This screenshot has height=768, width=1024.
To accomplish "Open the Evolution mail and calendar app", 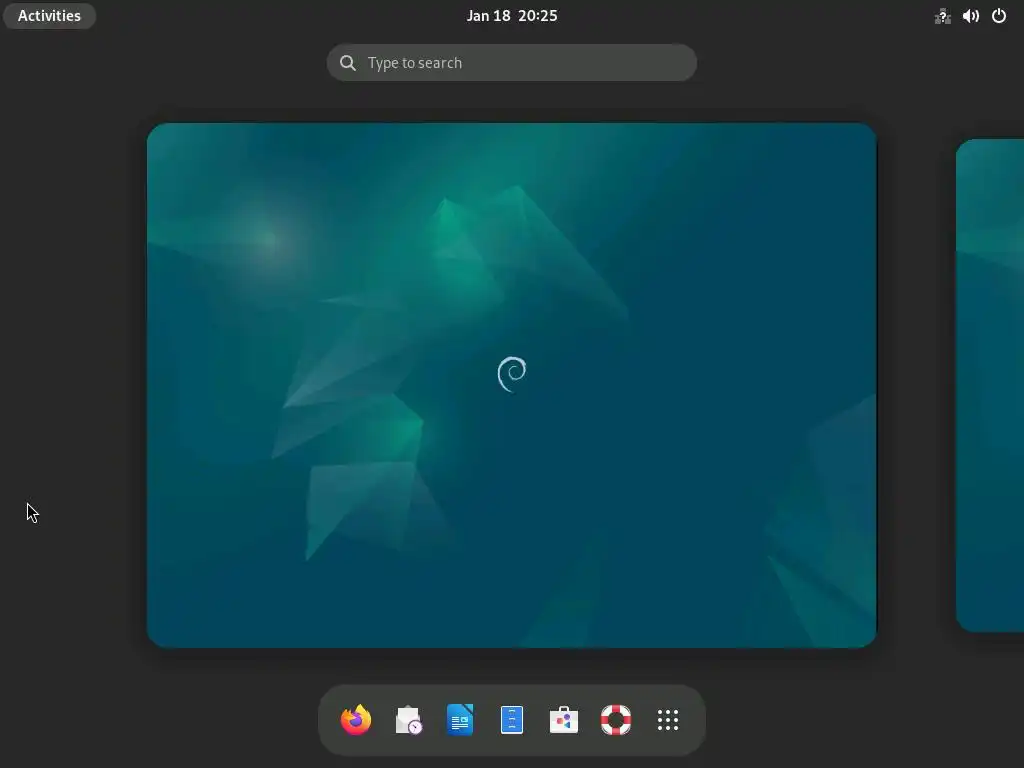I will [x=408, y=720].
